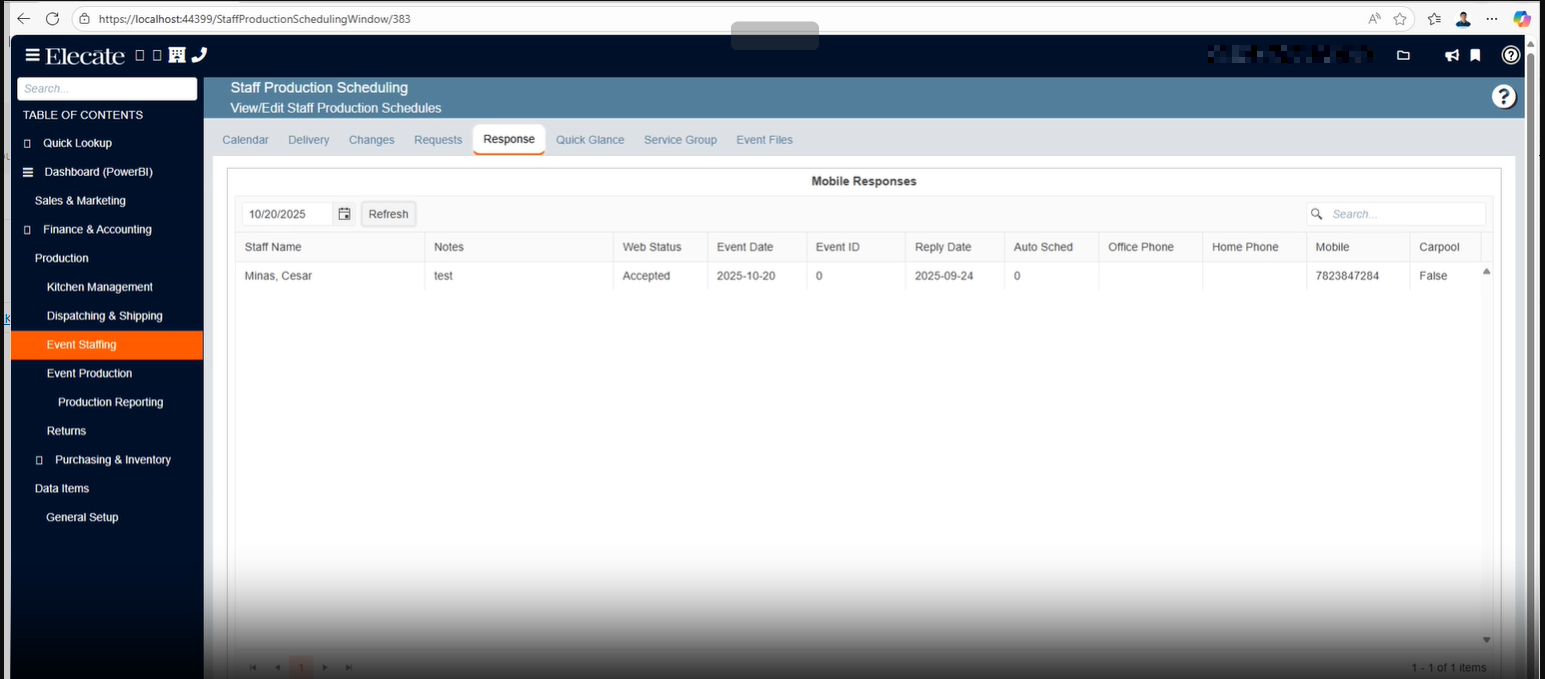
Task: Open the Calendar tab
Action: click(245, 140)
